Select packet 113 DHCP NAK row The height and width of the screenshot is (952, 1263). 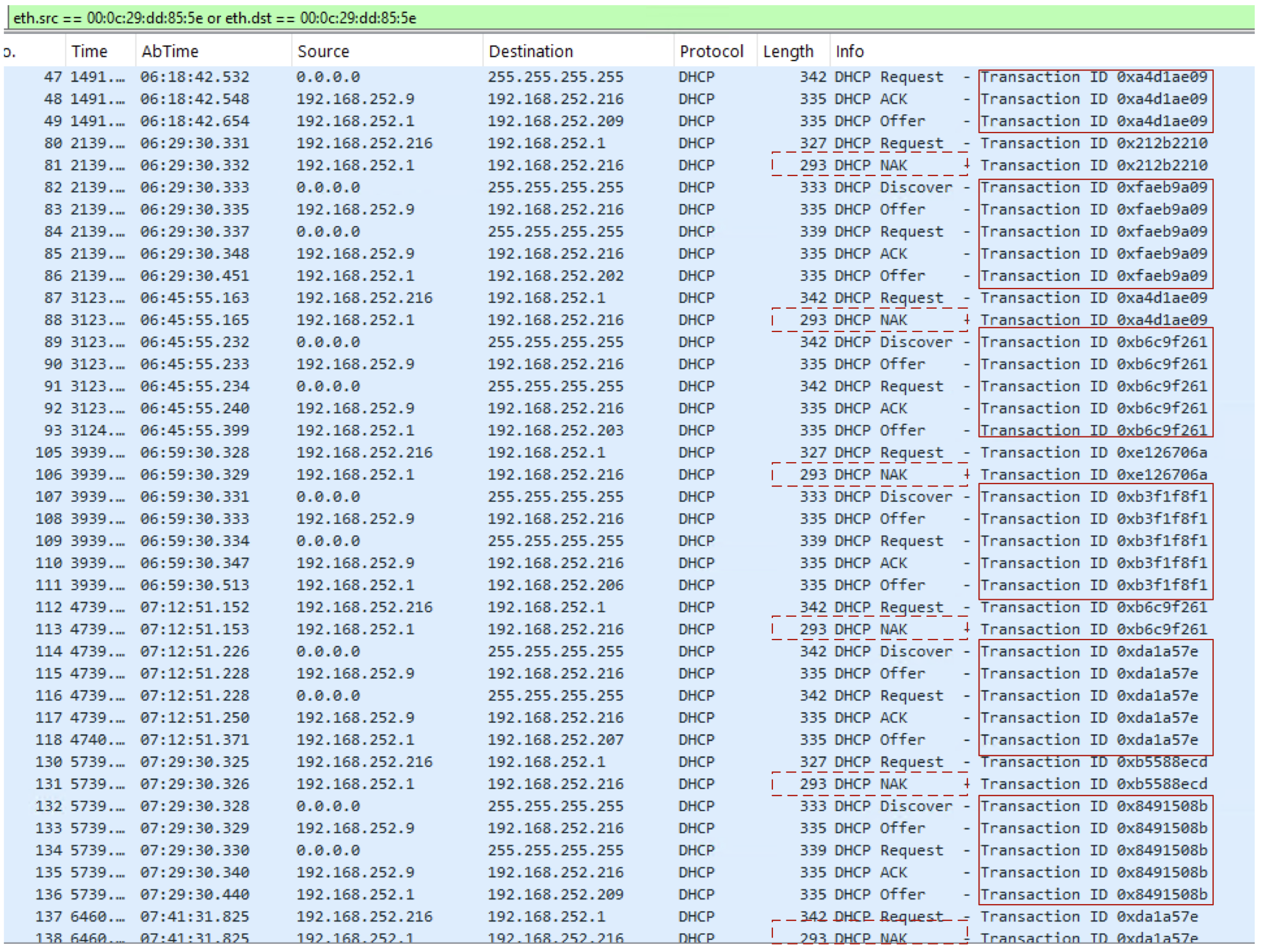[629, 629]
